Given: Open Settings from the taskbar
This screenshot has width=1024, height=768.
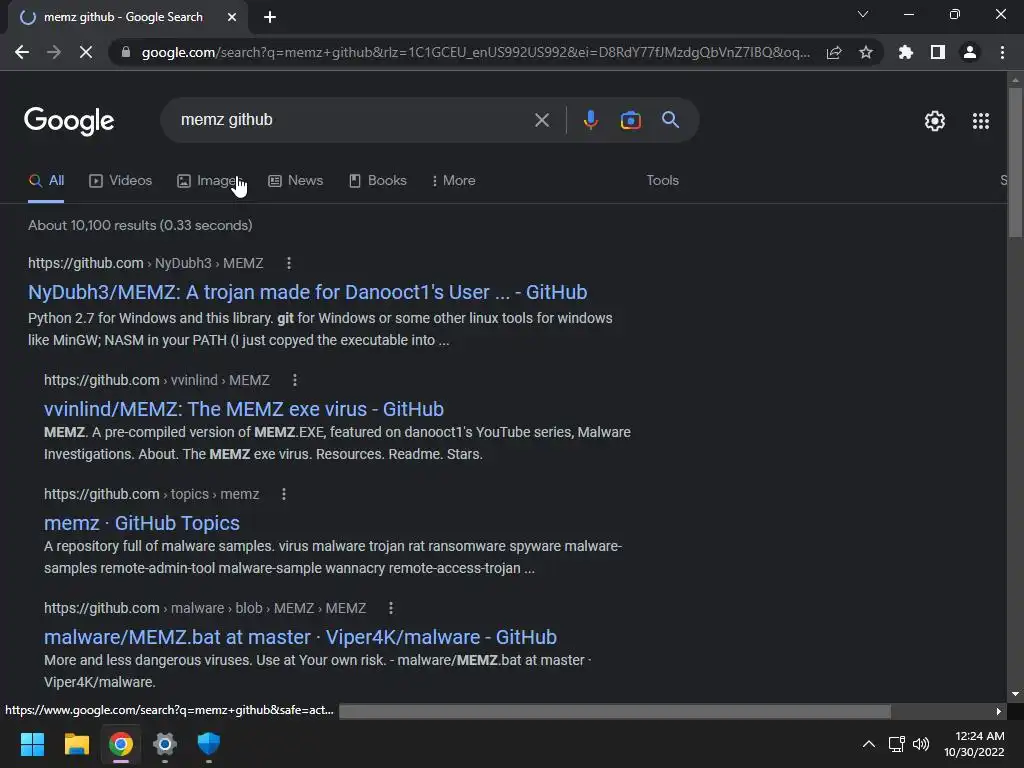Looking at the screenshot, I should [x=165, y=744].
